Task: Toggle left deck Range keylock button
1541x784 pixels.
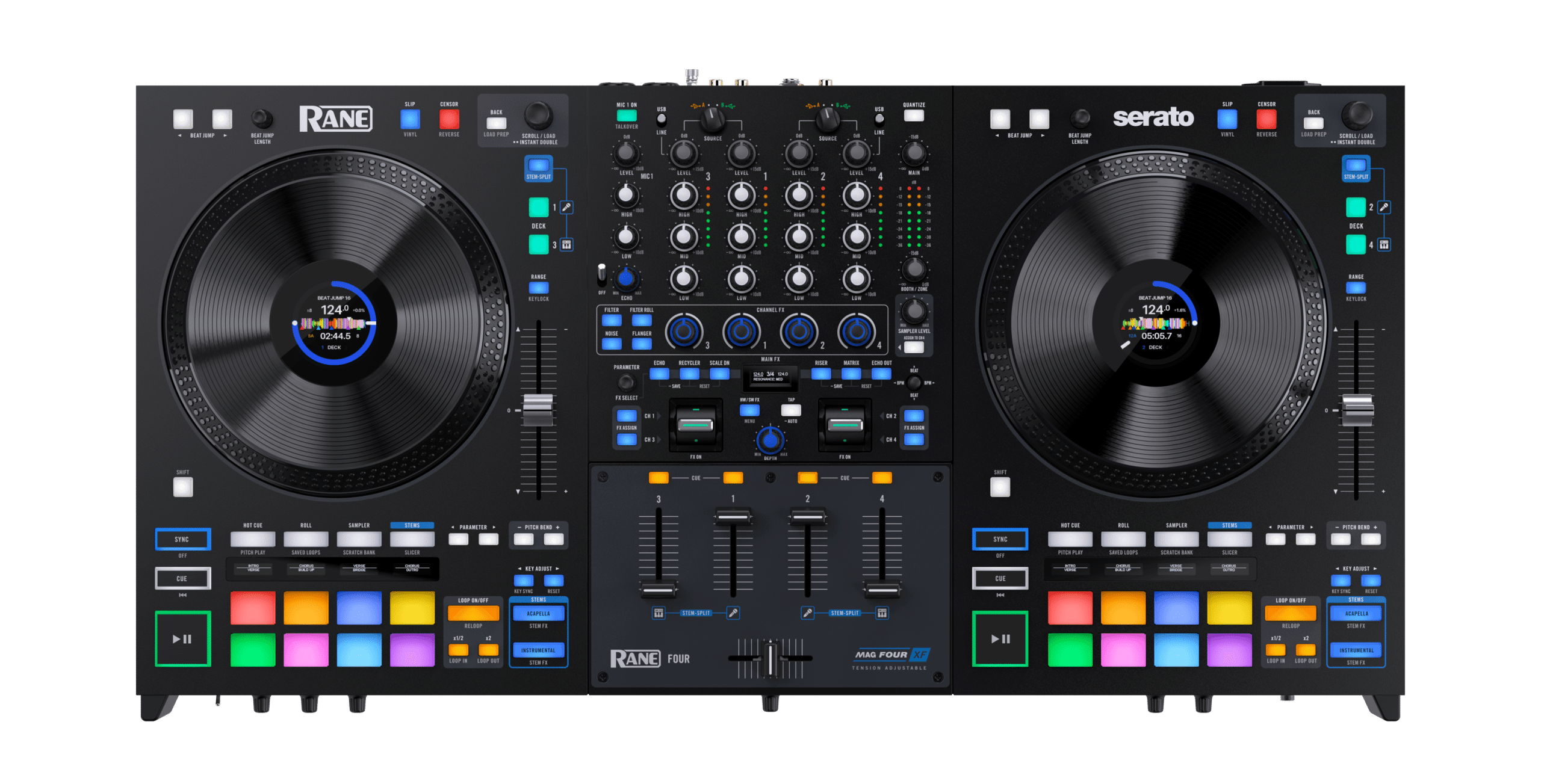Action: click(x=539, y=288)
